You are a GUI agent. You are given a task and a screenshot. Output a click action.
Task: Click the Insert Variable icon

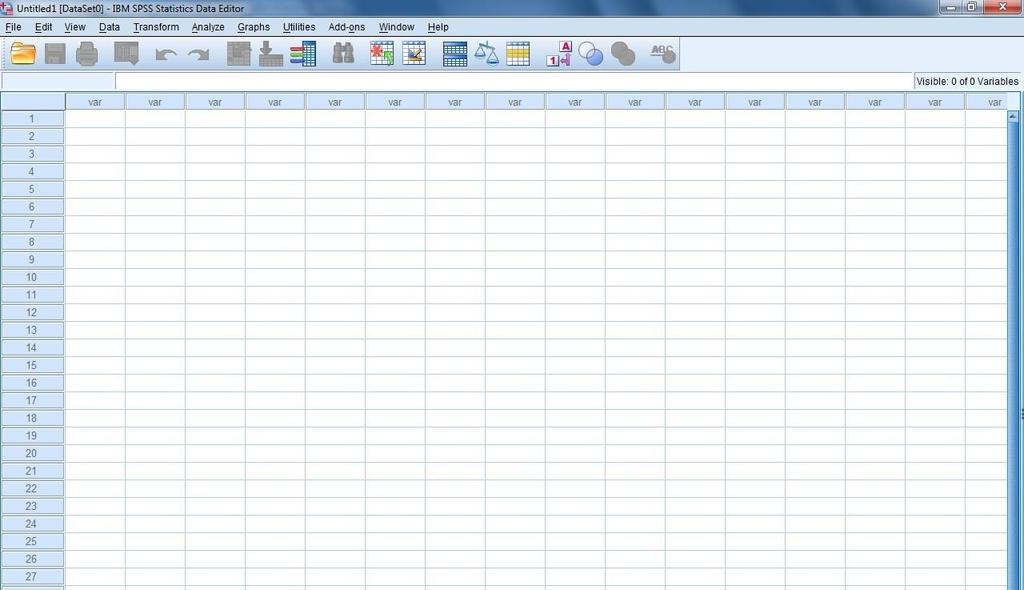coord(414,54)
